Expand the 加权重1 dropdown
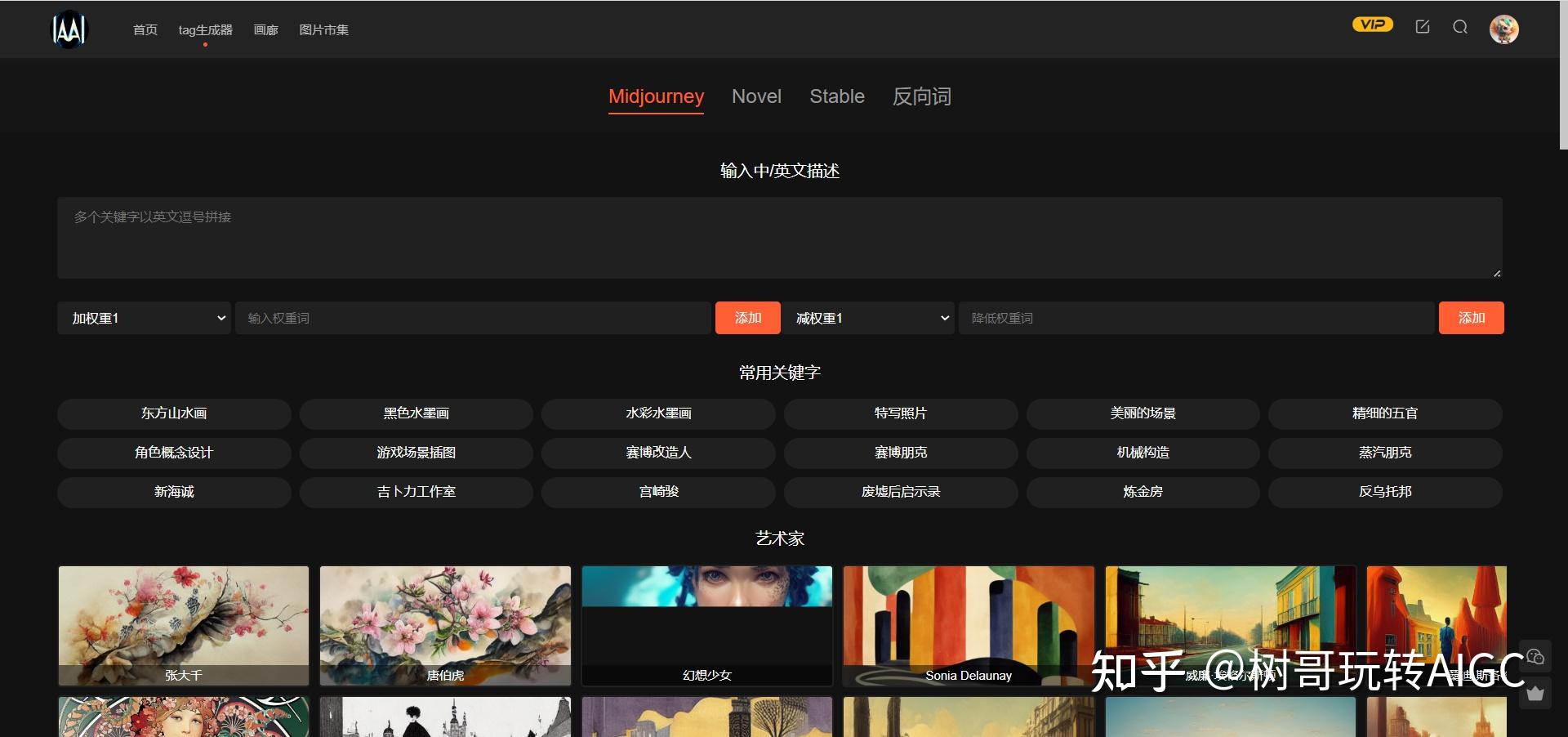This screenshot has height=737, width=1568. click(x=144, y=318)
